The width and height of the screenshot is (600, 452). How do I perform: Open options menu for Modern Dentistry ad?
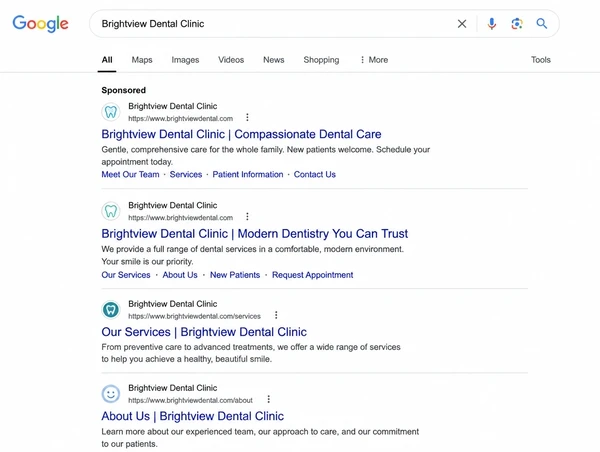click(247, 217)
